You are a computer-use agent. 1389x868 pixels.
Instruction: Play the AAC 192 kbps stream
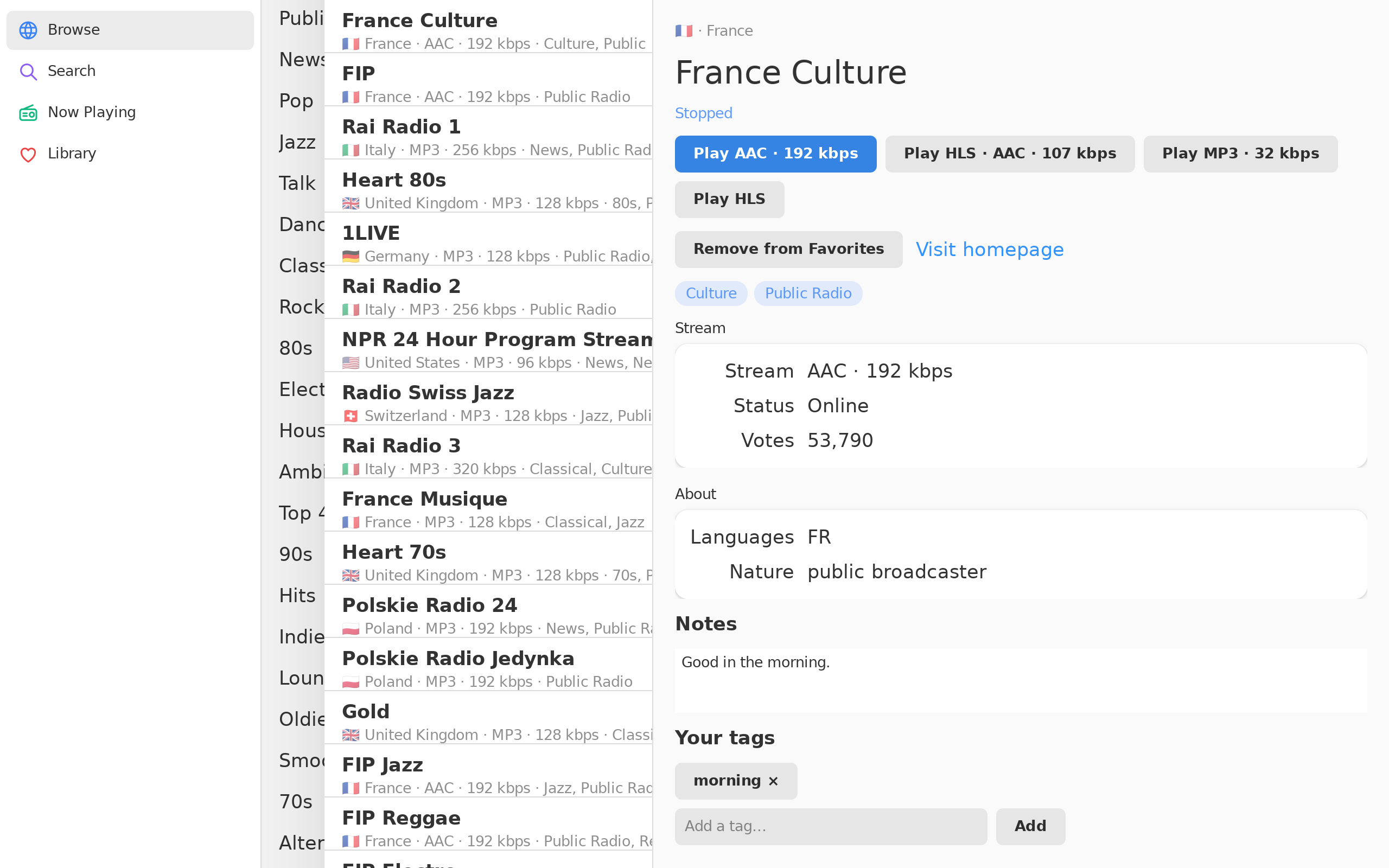point(775,154)
